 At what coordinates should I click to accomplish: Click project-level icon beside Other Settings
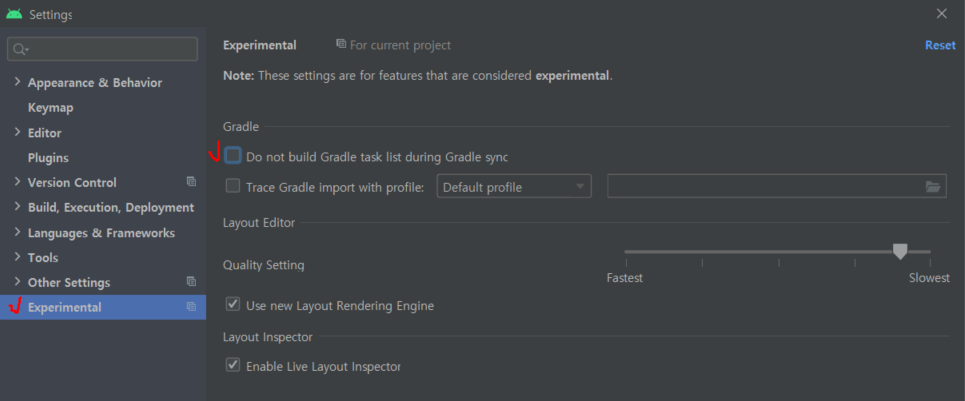(x=191, y=282)
